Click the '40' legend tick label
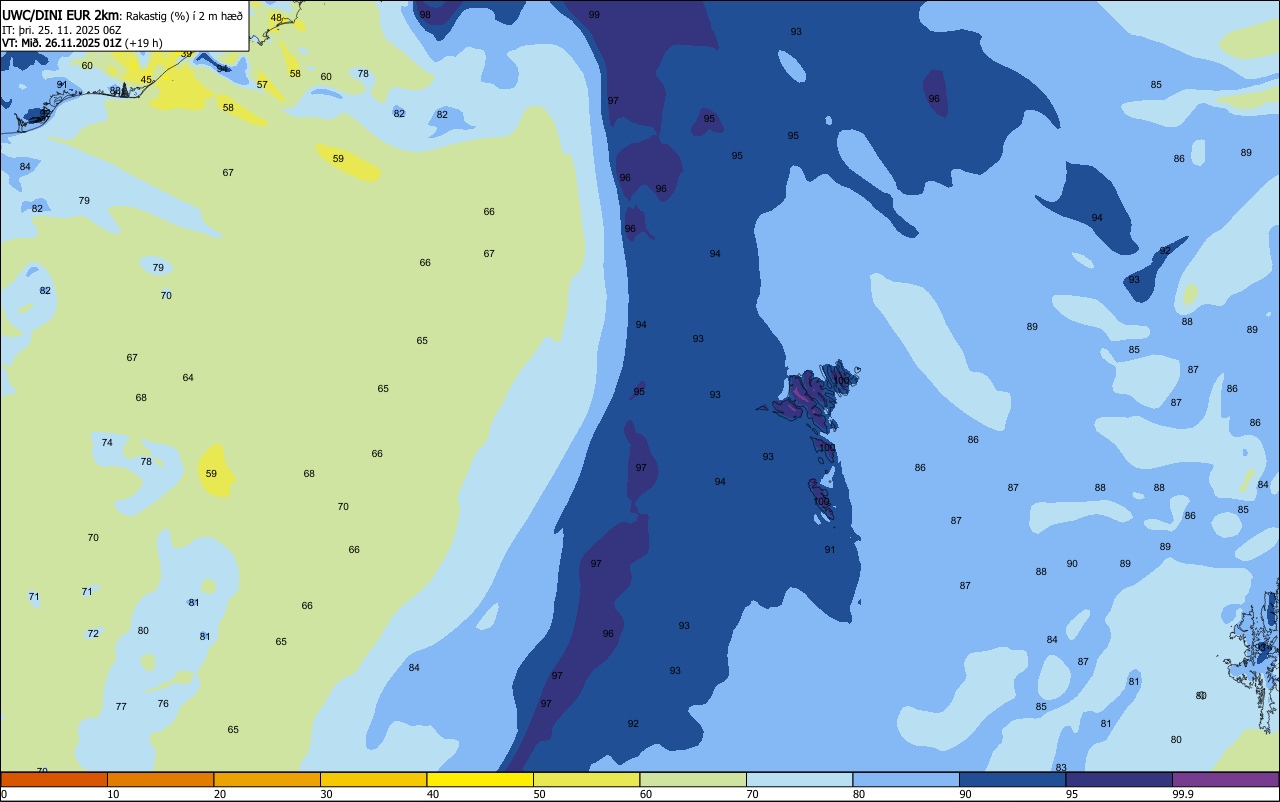This screenshot has height=802, width=1280. (432, 794)
